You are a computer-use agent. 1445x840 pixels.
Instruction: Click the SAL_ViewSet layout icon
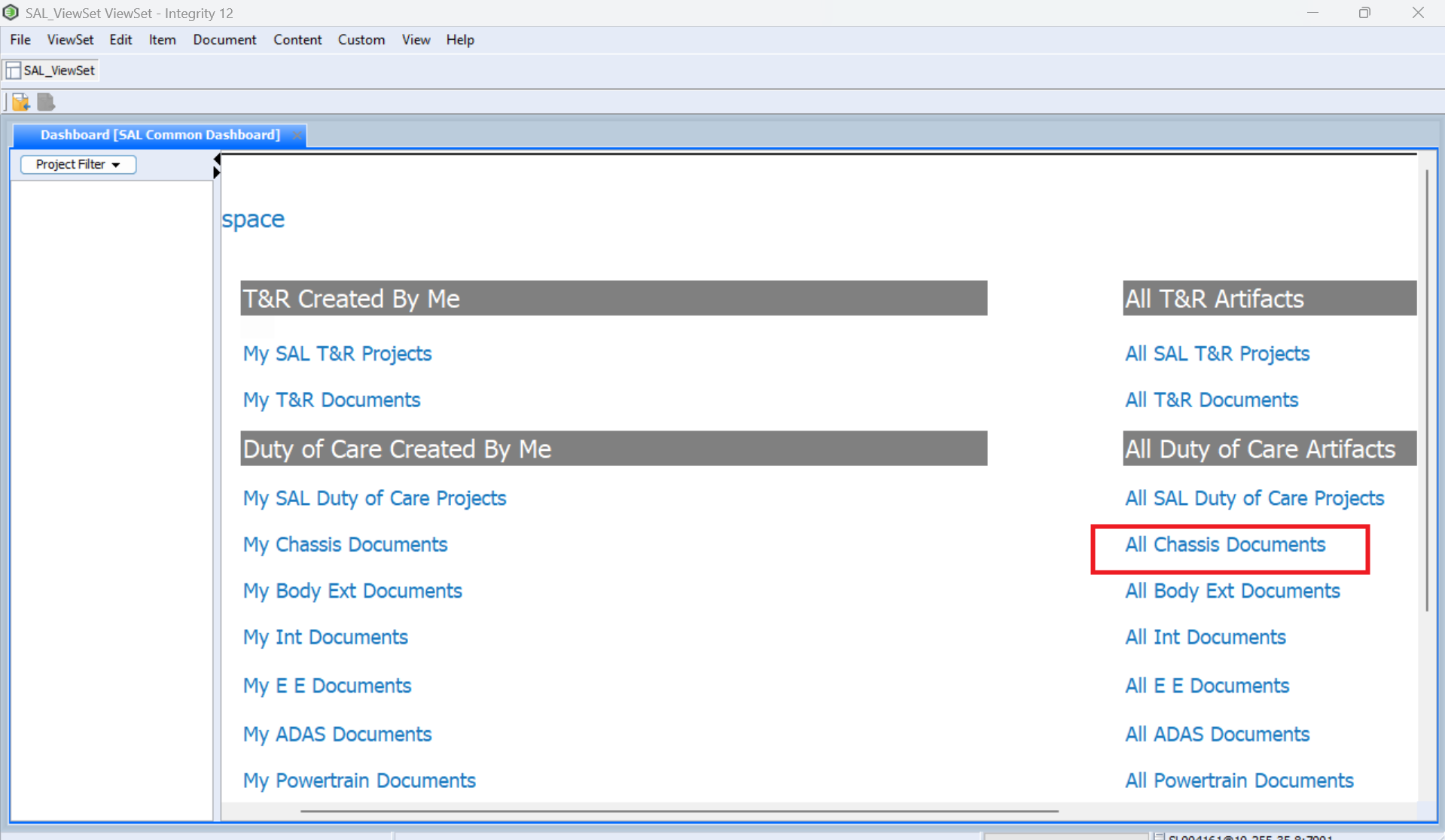click(14, 70)
